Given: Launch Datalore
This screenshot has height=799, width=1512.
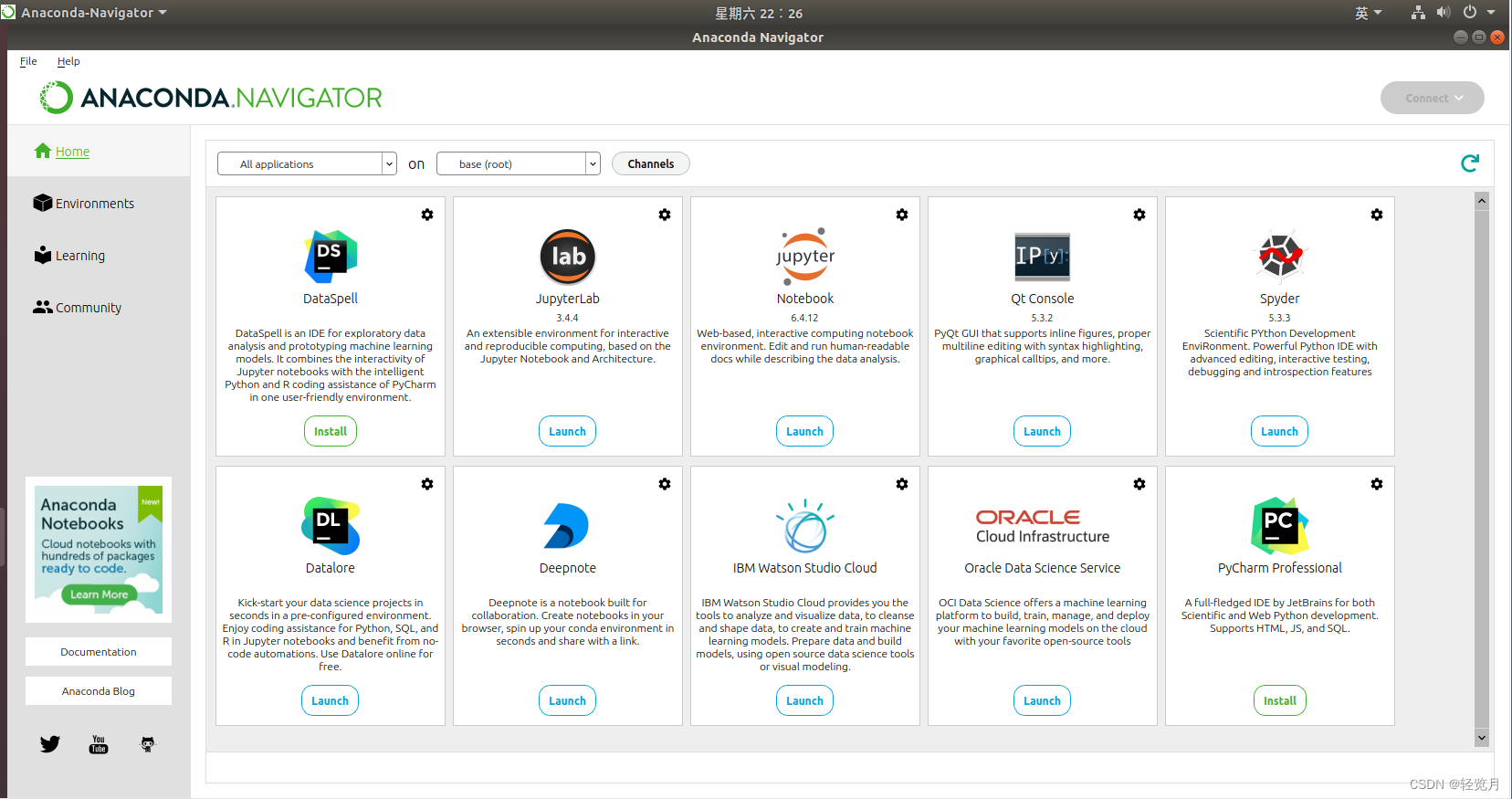Looking at the screenshot, I should [x=331, y=700].
